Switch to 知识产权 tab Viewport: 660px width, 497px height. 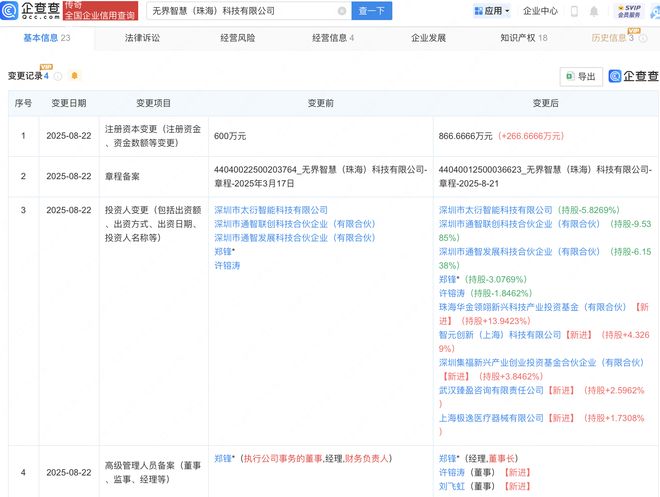click(524, 38)
